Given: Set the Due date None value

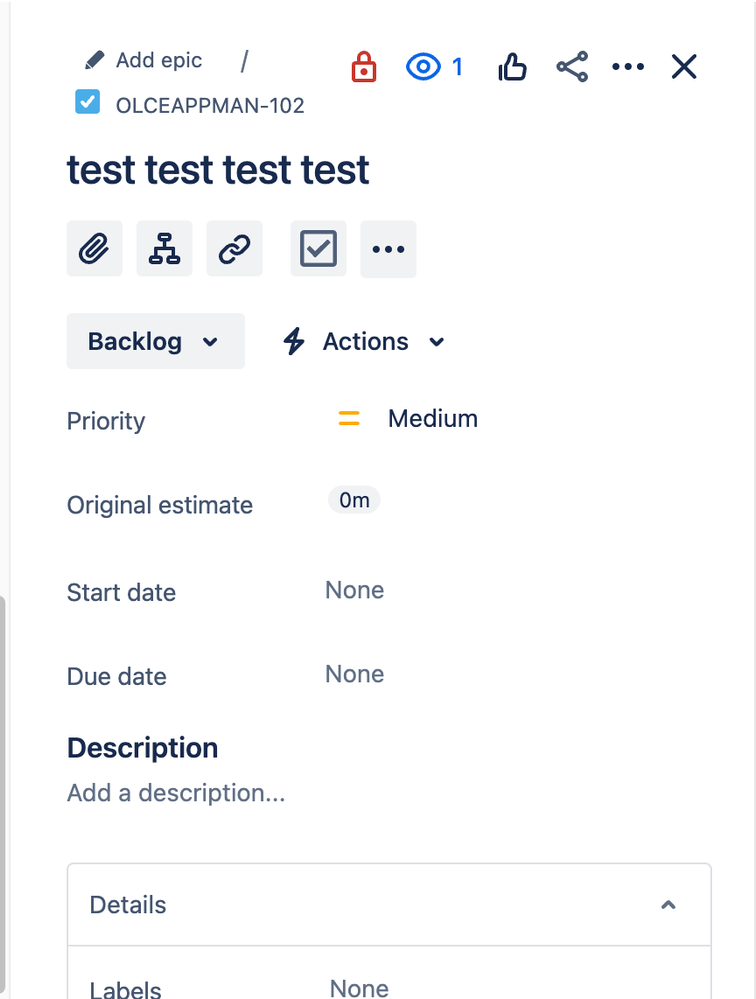Looking at the screenshot, I should tap(354, 674).
